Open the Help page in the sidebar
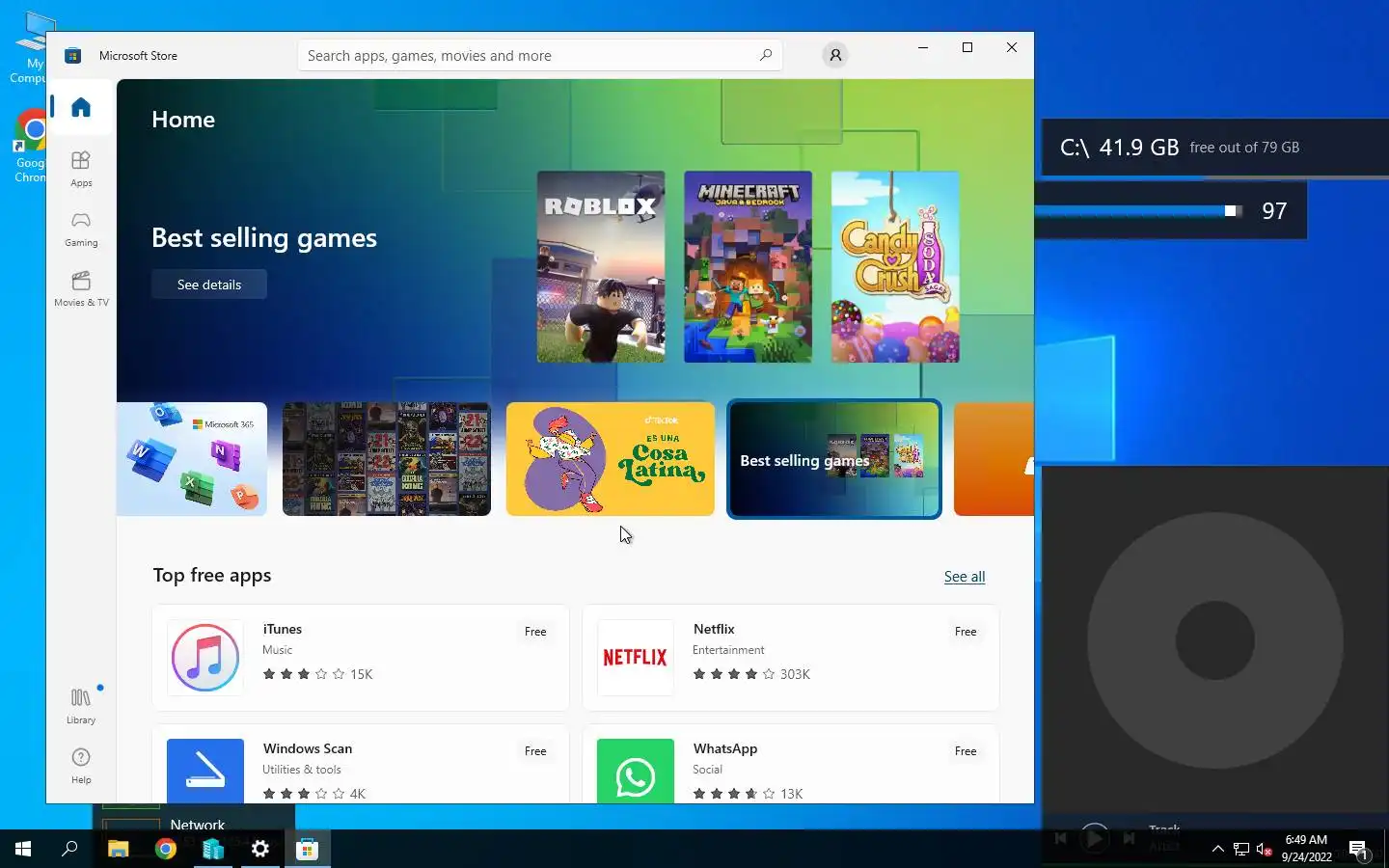The image size is (1389, 868). 81,765
